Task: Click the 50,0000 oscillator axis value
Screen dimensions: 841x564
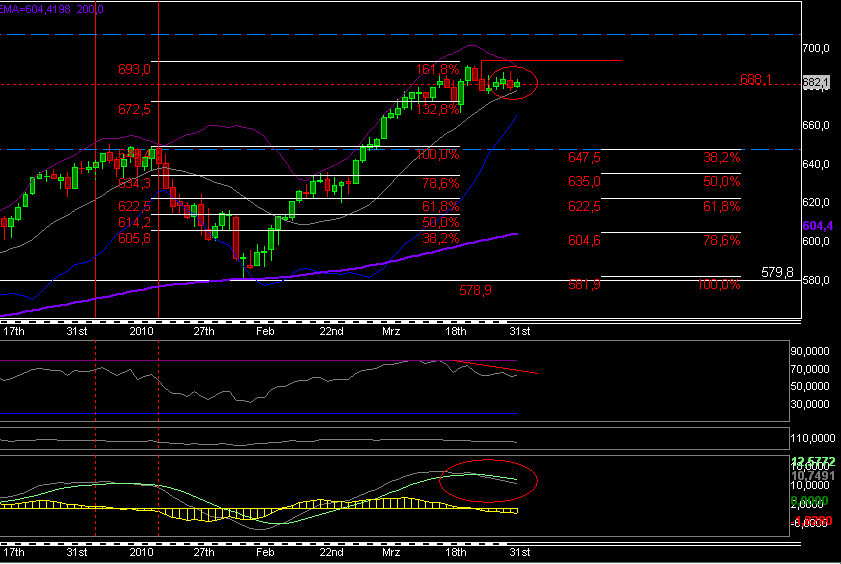Action: pyautogui.click(x=810, y=386)
